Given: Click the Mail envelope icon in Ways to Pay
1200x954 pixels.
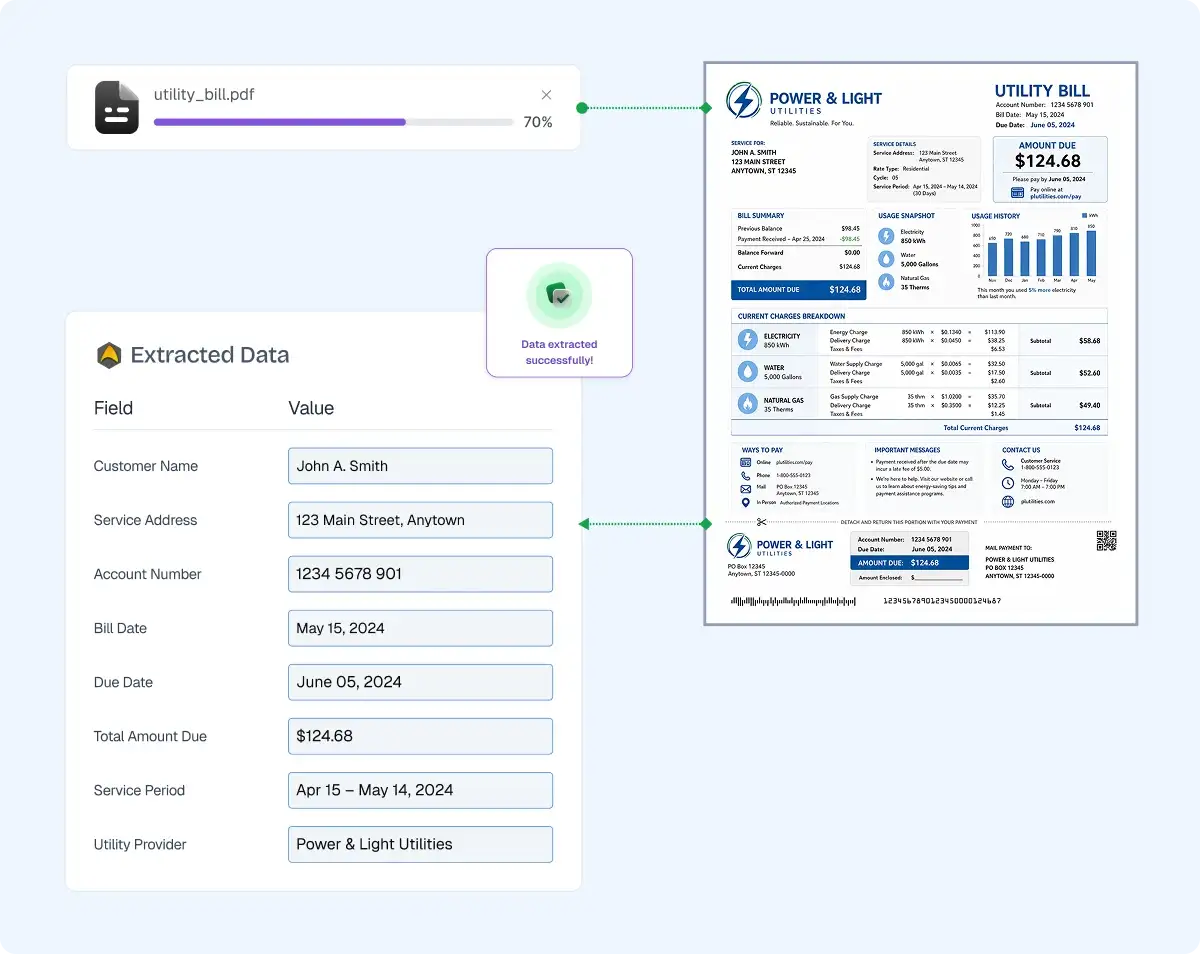Looking at the screenshot, I should [x=746, y=488].
